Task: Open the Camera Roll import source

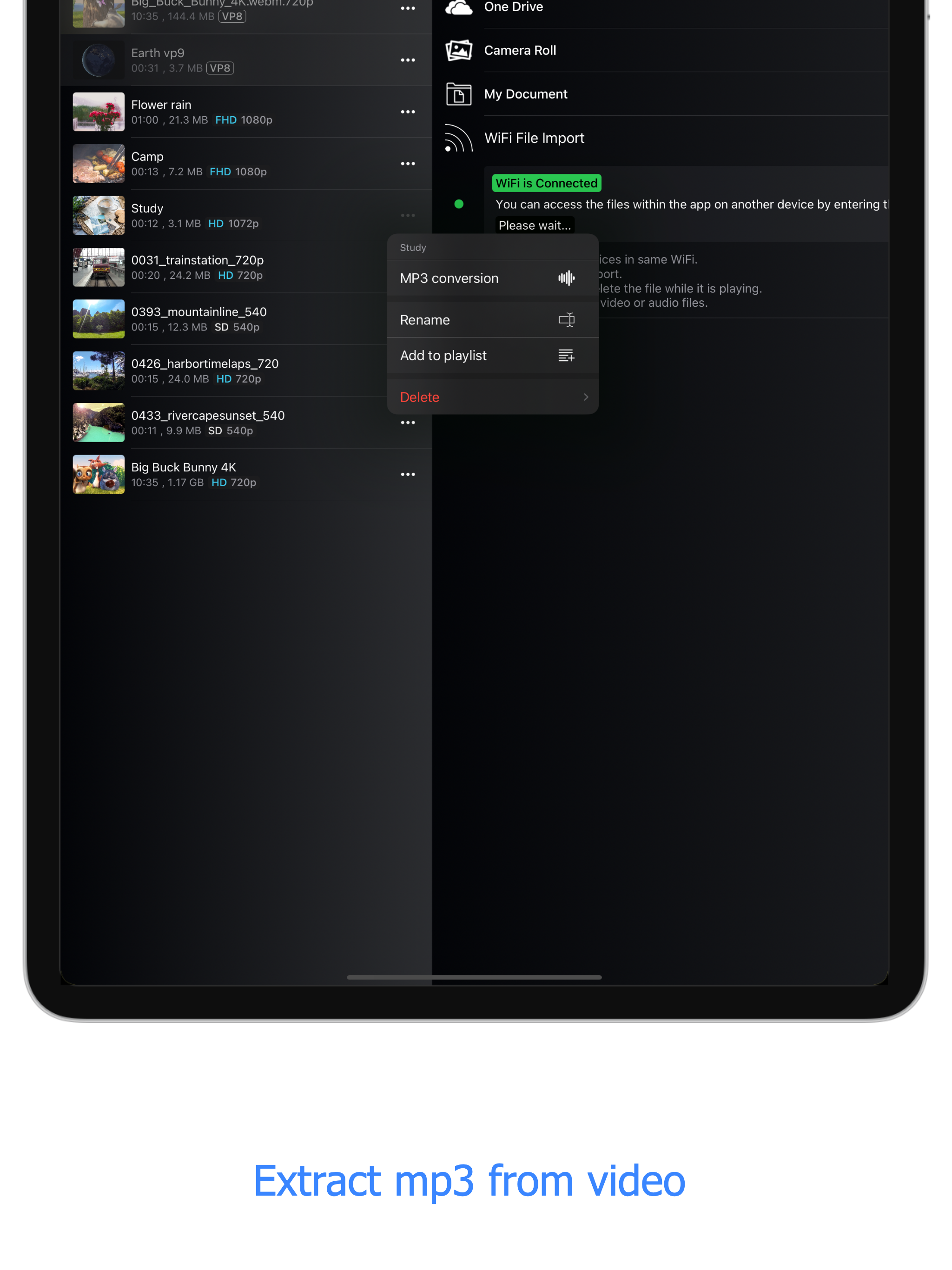Action: tap(520, 51)
